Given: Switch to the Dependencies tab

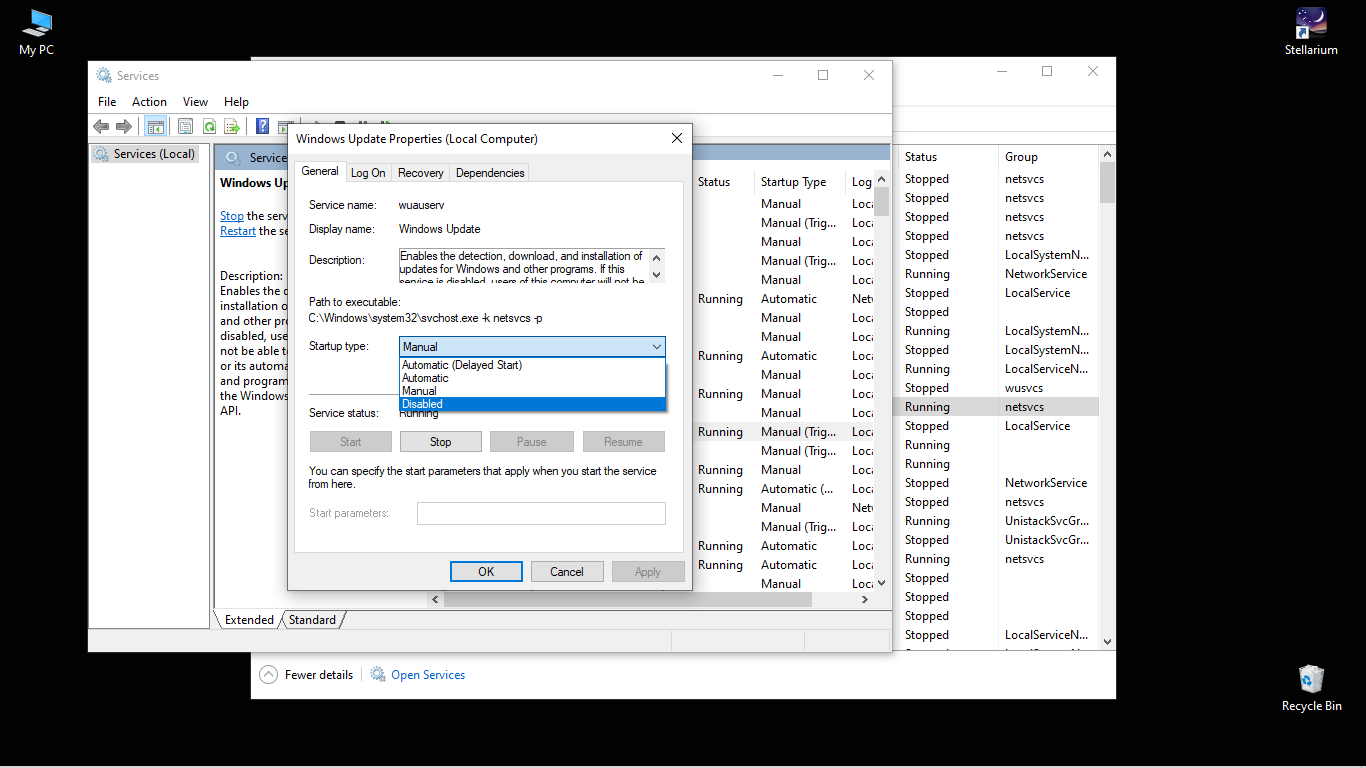Looking at the screenshot, I should (x=490, y=173).
